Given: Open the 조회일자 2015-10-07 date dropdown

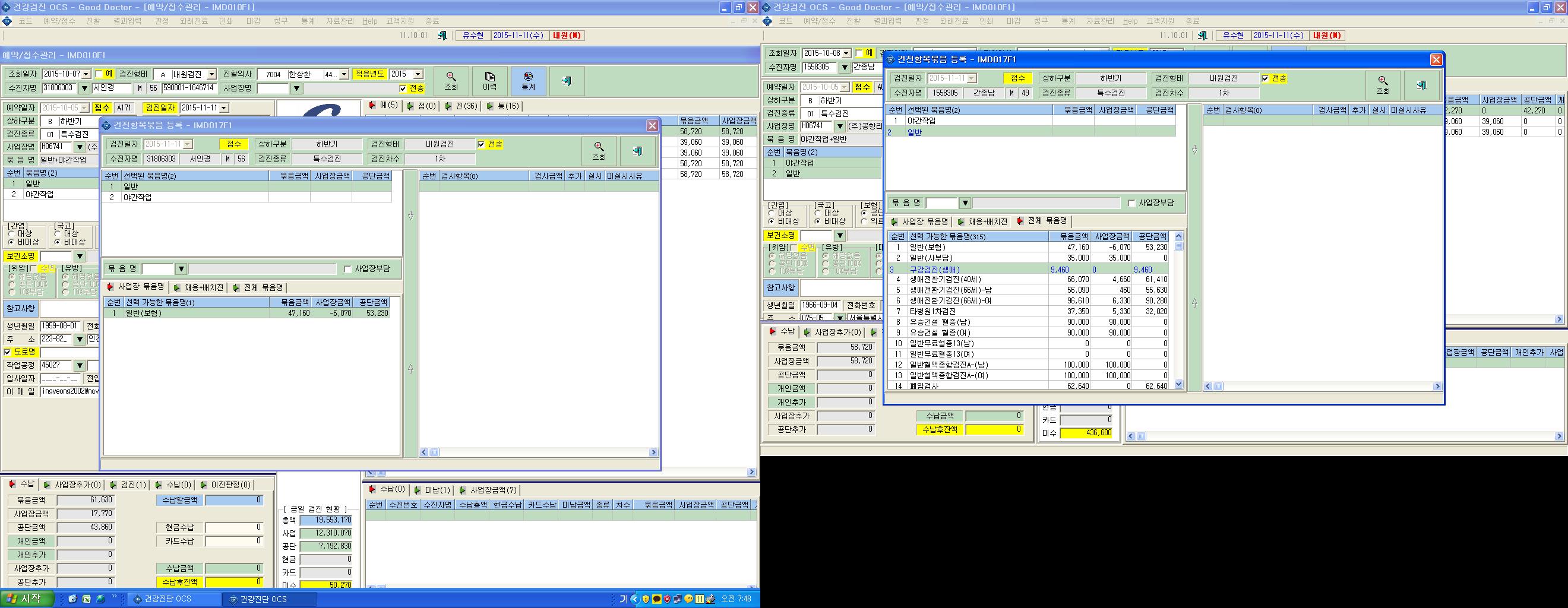Looking at the screenshot, I should 86,74.
